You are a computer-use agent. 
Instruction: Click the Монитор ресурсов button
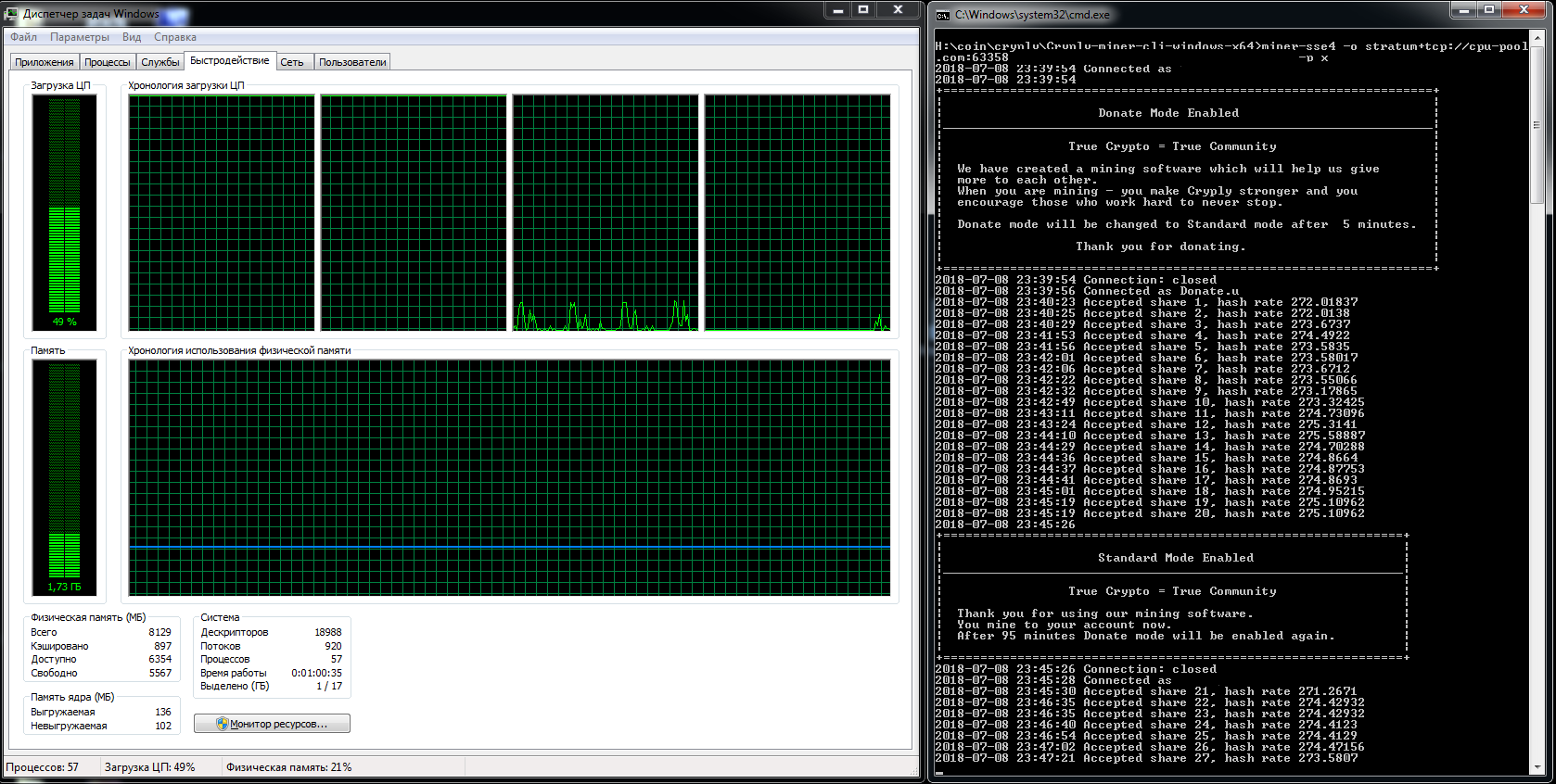click(x=272, y=724)
